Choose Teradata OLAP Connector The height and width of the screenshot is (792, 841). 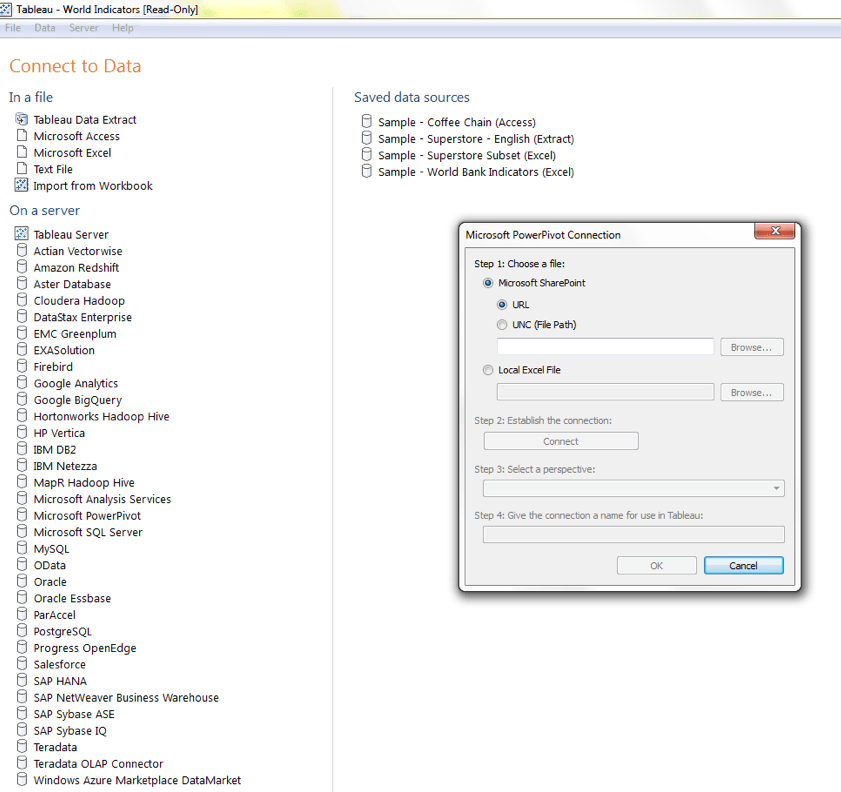[x=98, y=764]
